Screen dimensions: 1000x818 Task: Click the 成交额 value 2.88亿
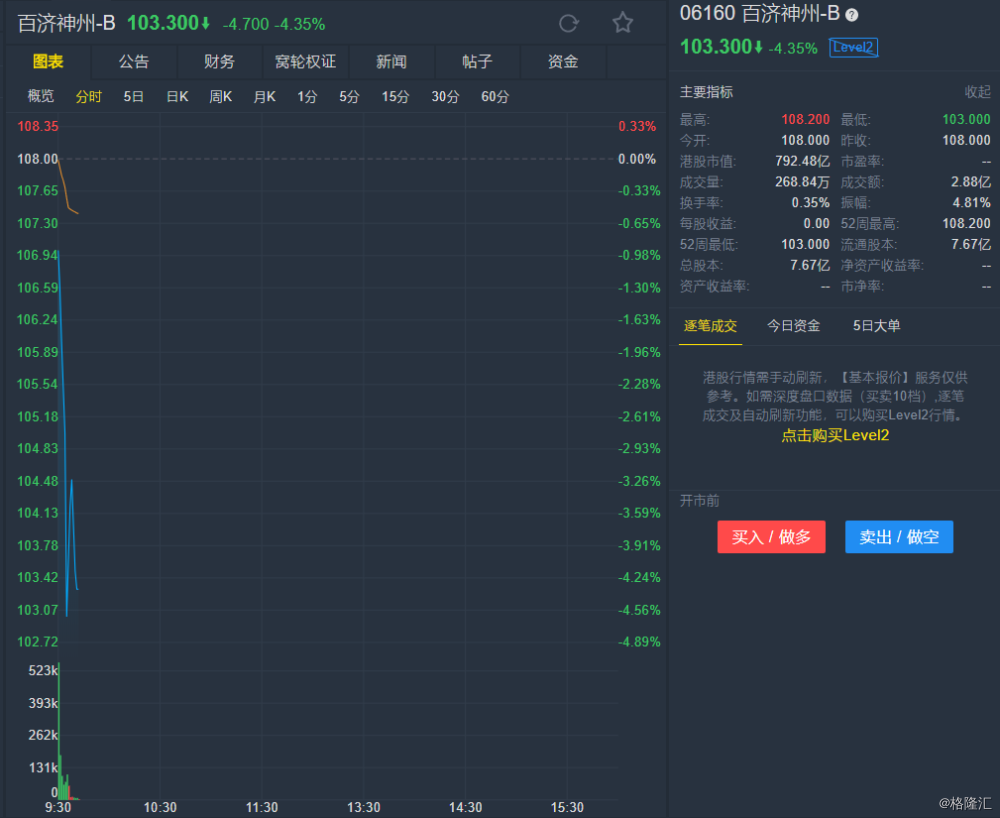[971, 182]
